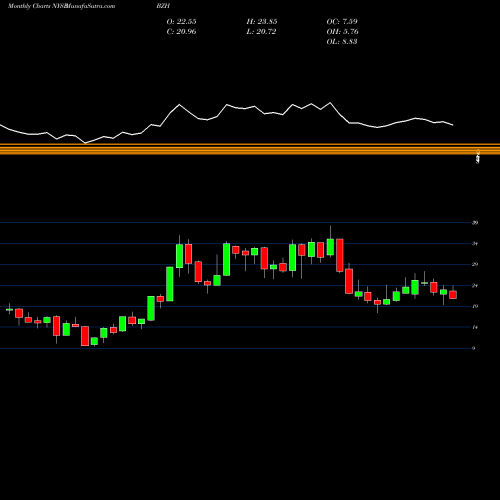Click the 9 price axis label

coord(474,348)
